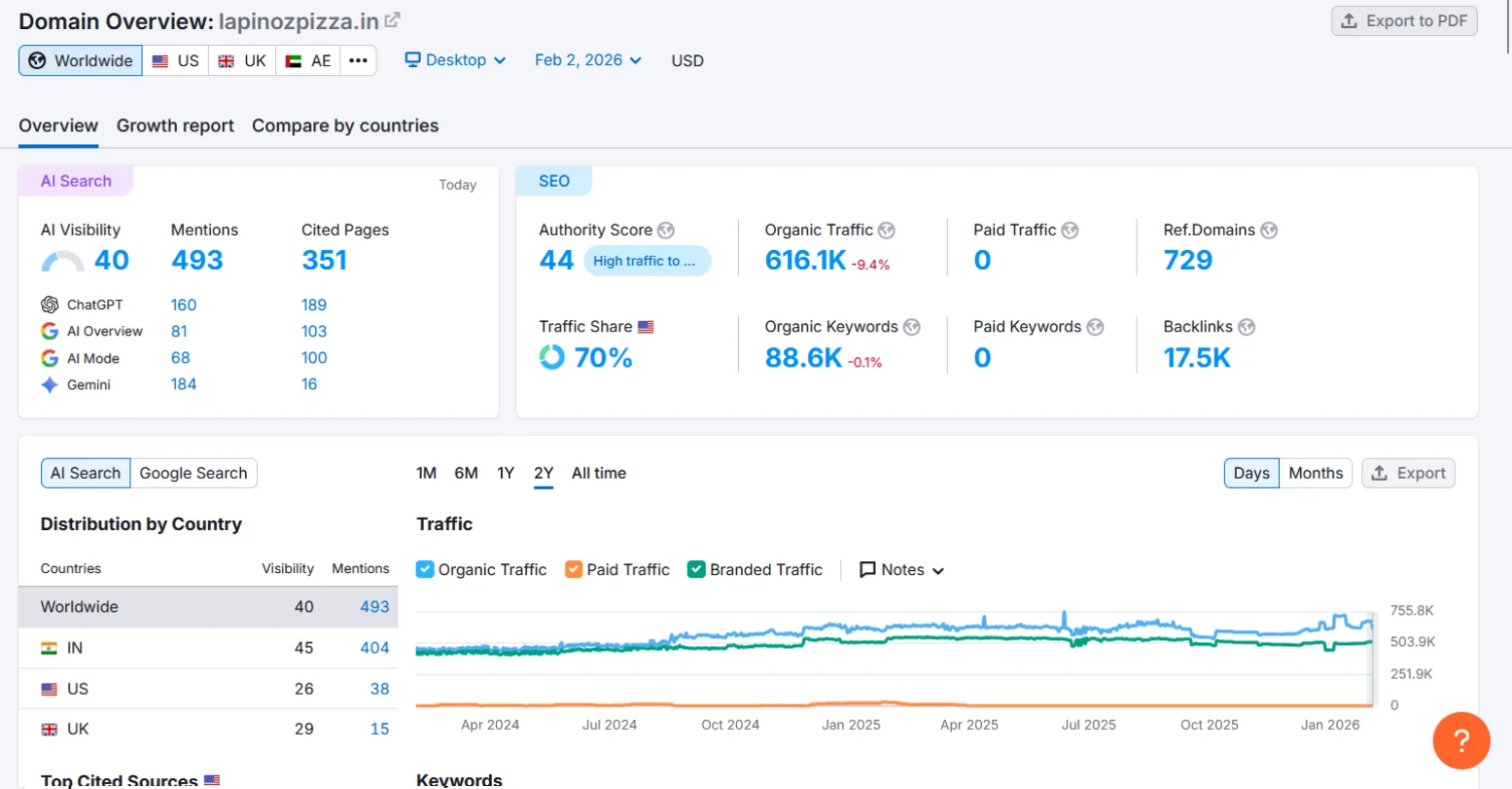Click globe icon beside Paid Keywords
Viewport: 1512px width, 789px height.
pos(1095,327)
